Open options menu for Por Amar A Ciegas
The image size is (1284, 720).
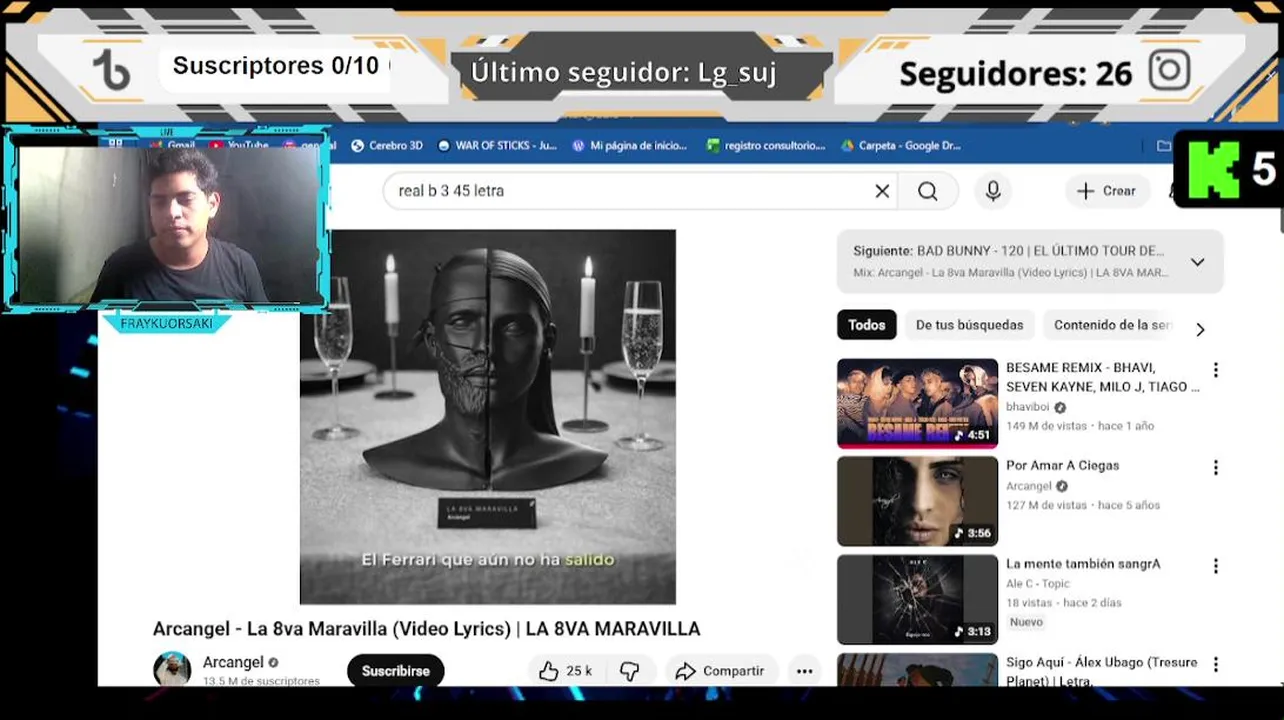pyautogui.click(x=1216, y=468)
